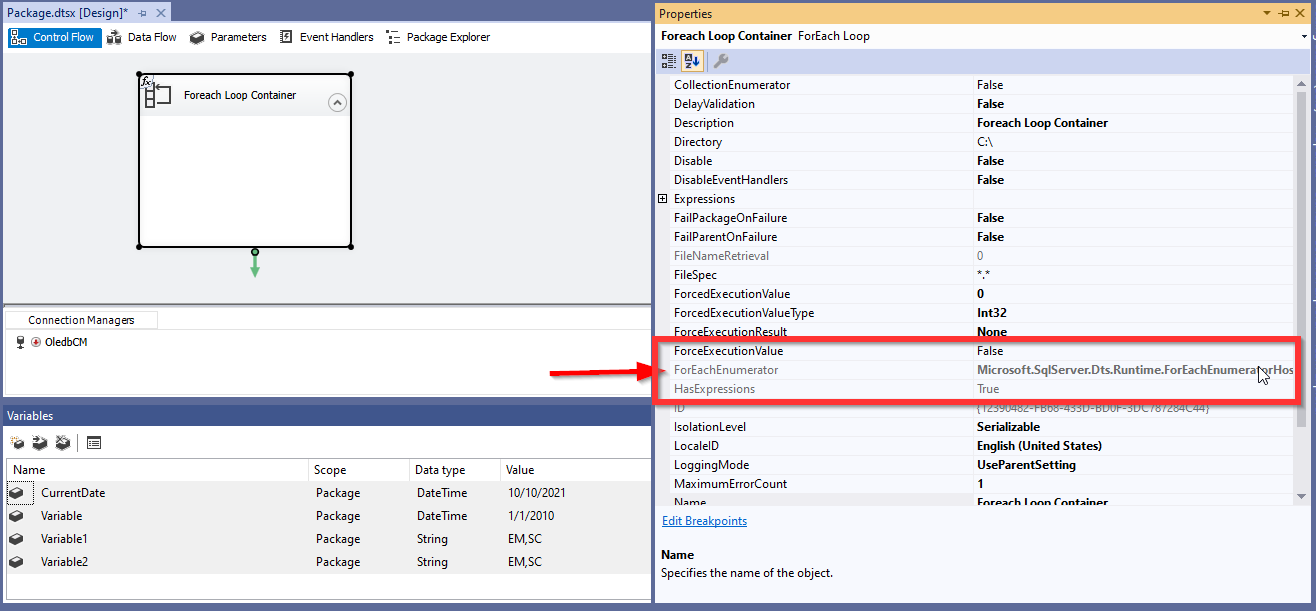Click the Variable1 row icon
This screenshot has width=1316, height=611.
click(17, 539)
